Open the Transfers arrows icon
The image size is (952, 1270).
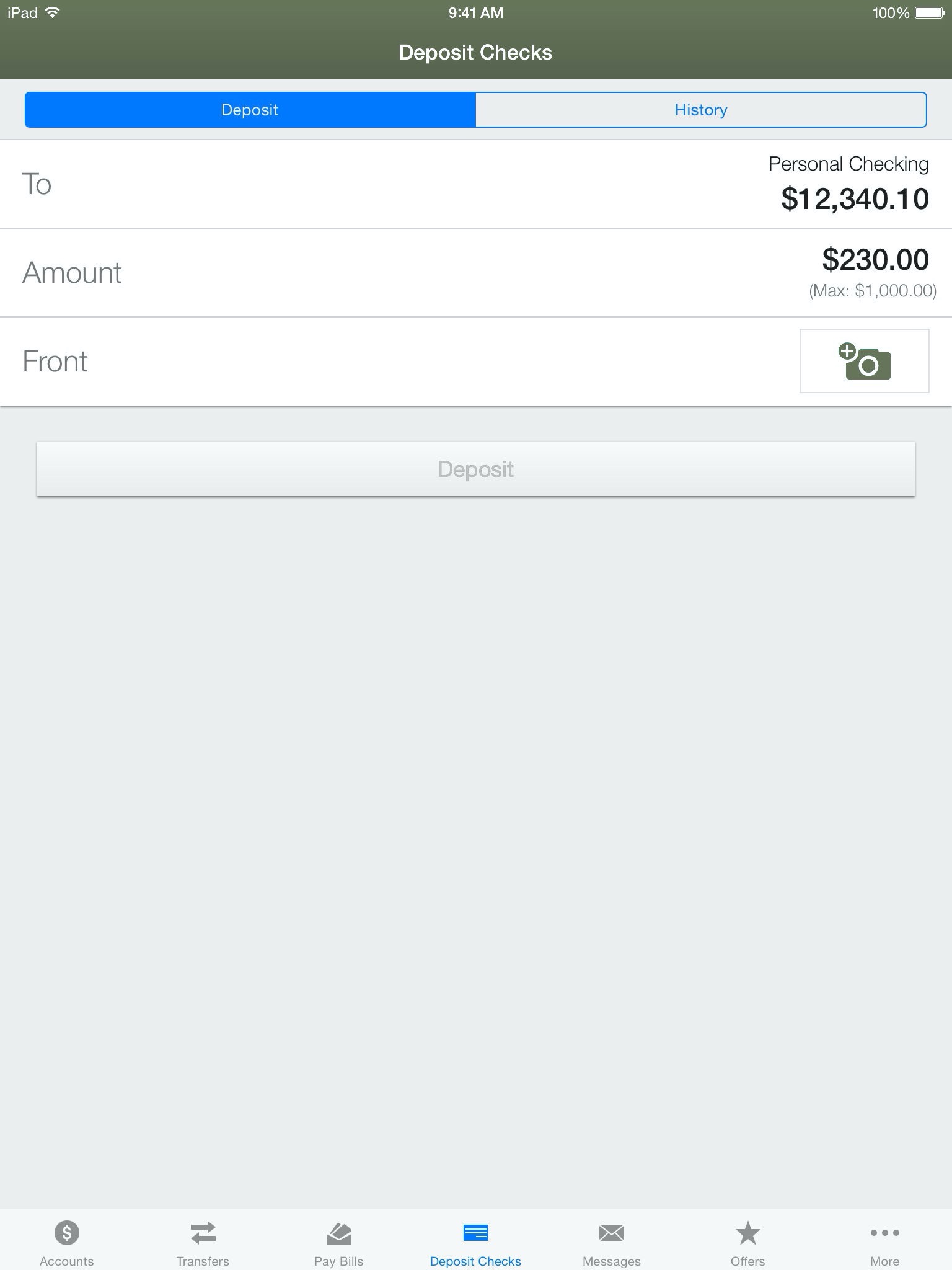point(203,1233)
